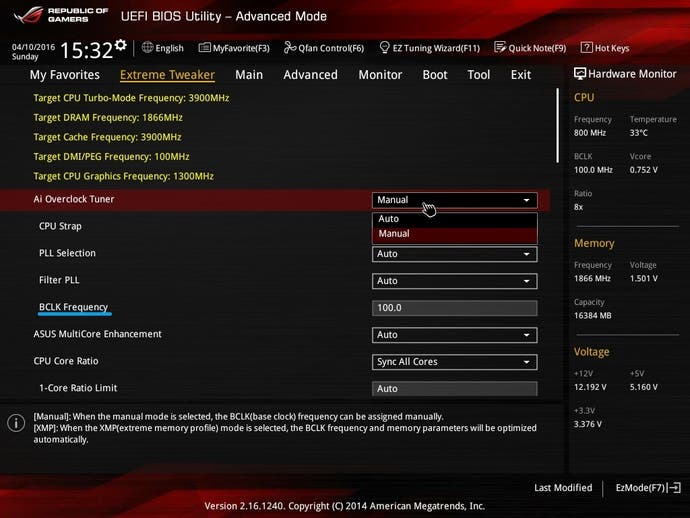Viewport: 690px width, 518px height.
Task: Click the CPU temperature 33°C value
Action: click(x=639, y=133)
